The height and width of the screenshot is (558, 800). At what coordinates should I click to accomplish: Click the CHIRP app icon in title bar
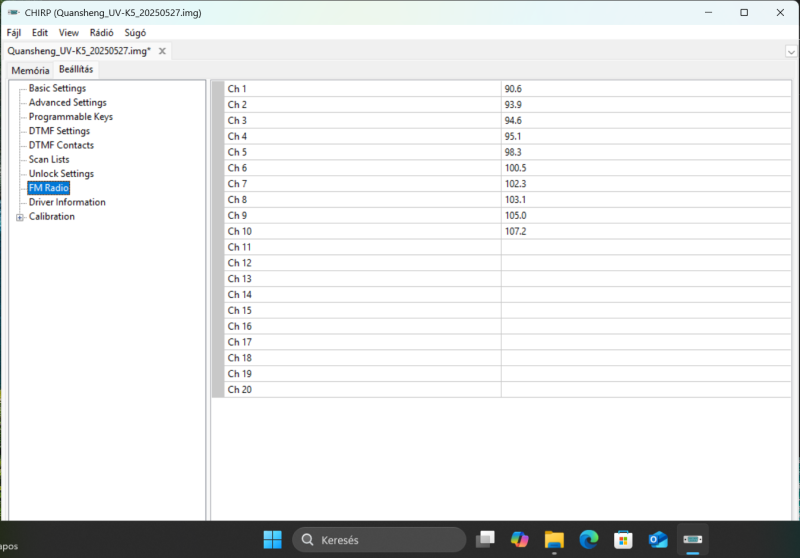click(14, 12)
